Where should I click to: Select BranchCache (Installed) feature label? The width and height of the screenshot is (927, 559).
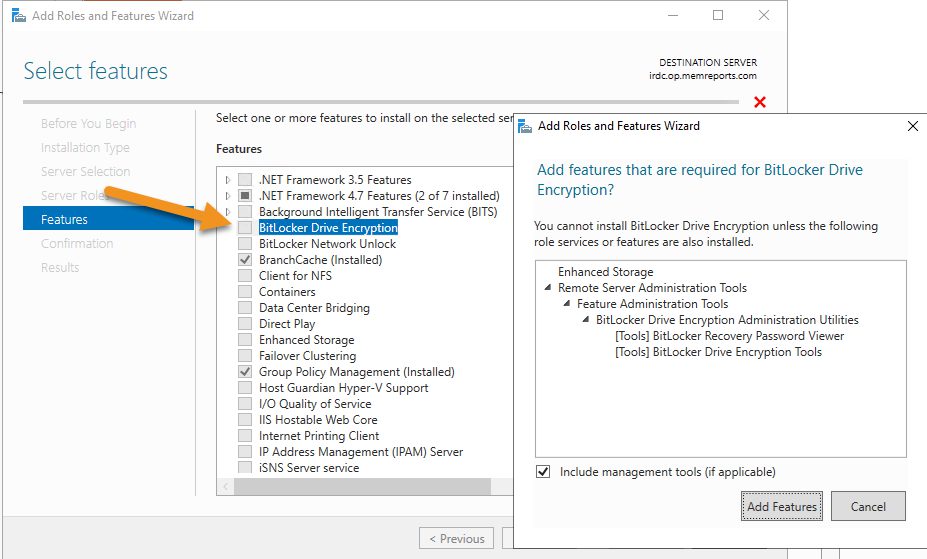coord(320,259)
